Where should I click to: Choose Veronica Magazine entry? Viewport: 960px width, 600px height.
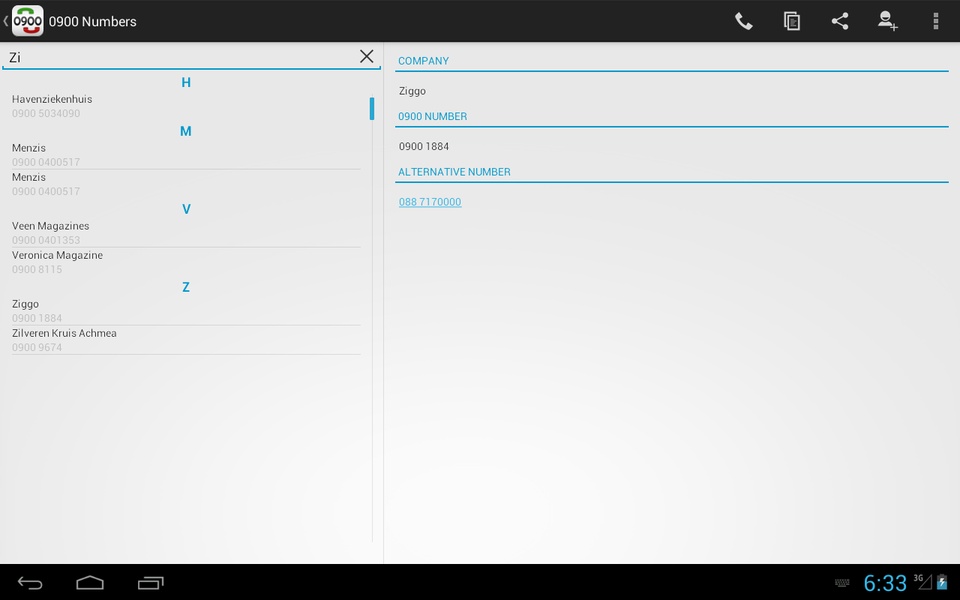point(186,262)
